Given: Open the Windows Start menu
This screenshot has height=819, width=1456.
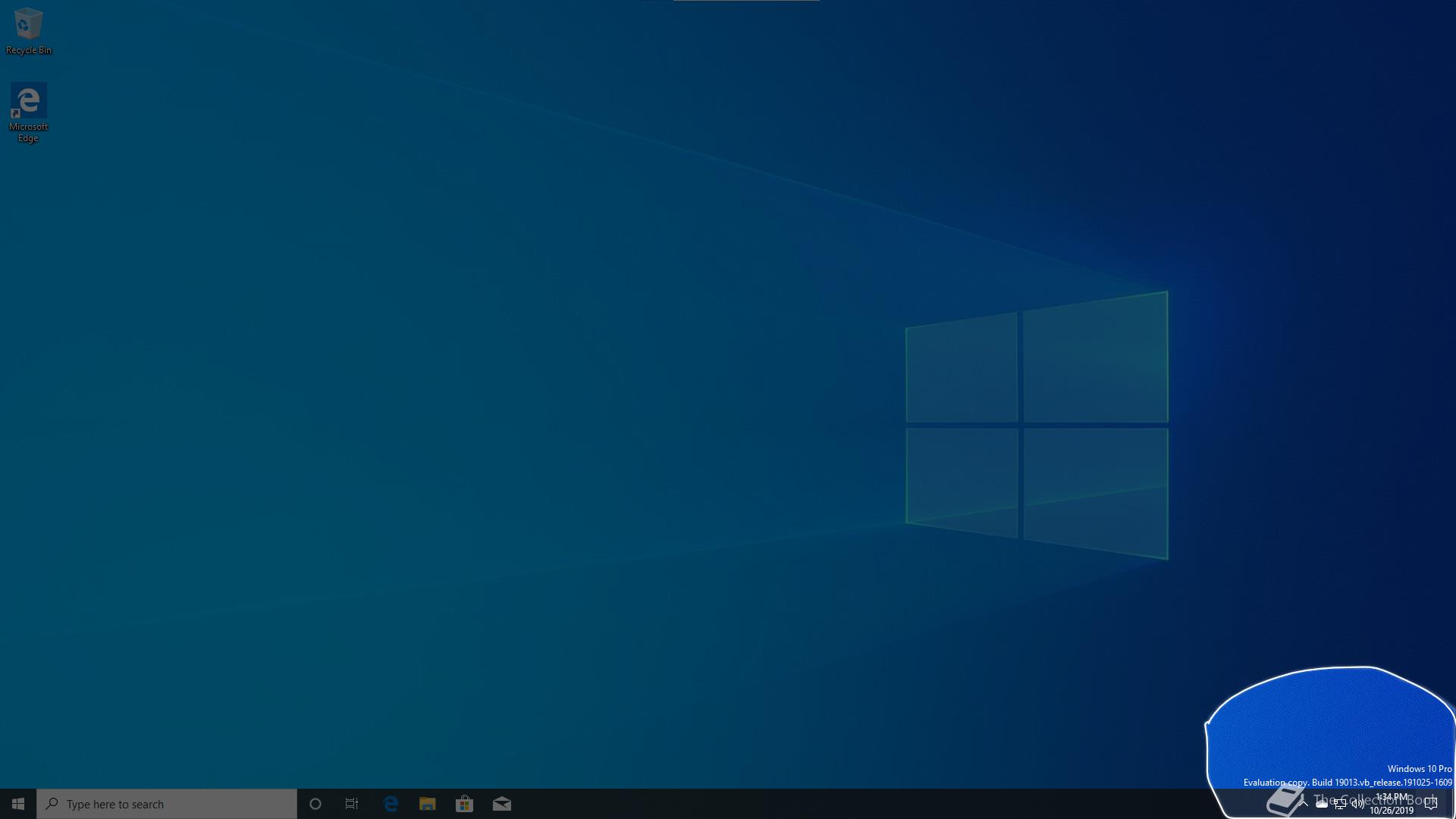Looking at the screenshot, I should (x=18, y=804).
